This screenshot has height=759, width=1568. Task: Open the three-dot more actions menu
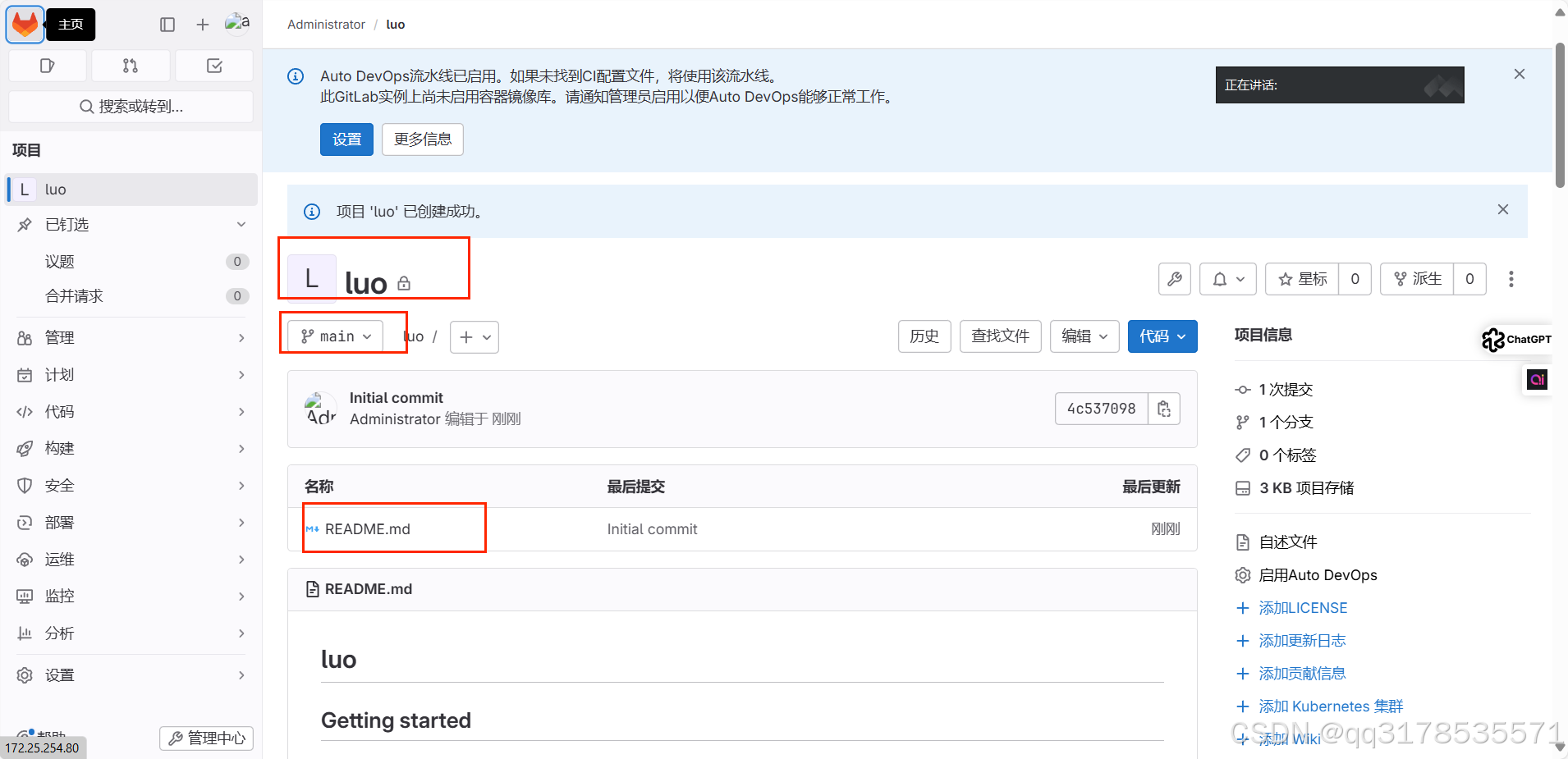pyautogui.click(x=1511, y=279)
